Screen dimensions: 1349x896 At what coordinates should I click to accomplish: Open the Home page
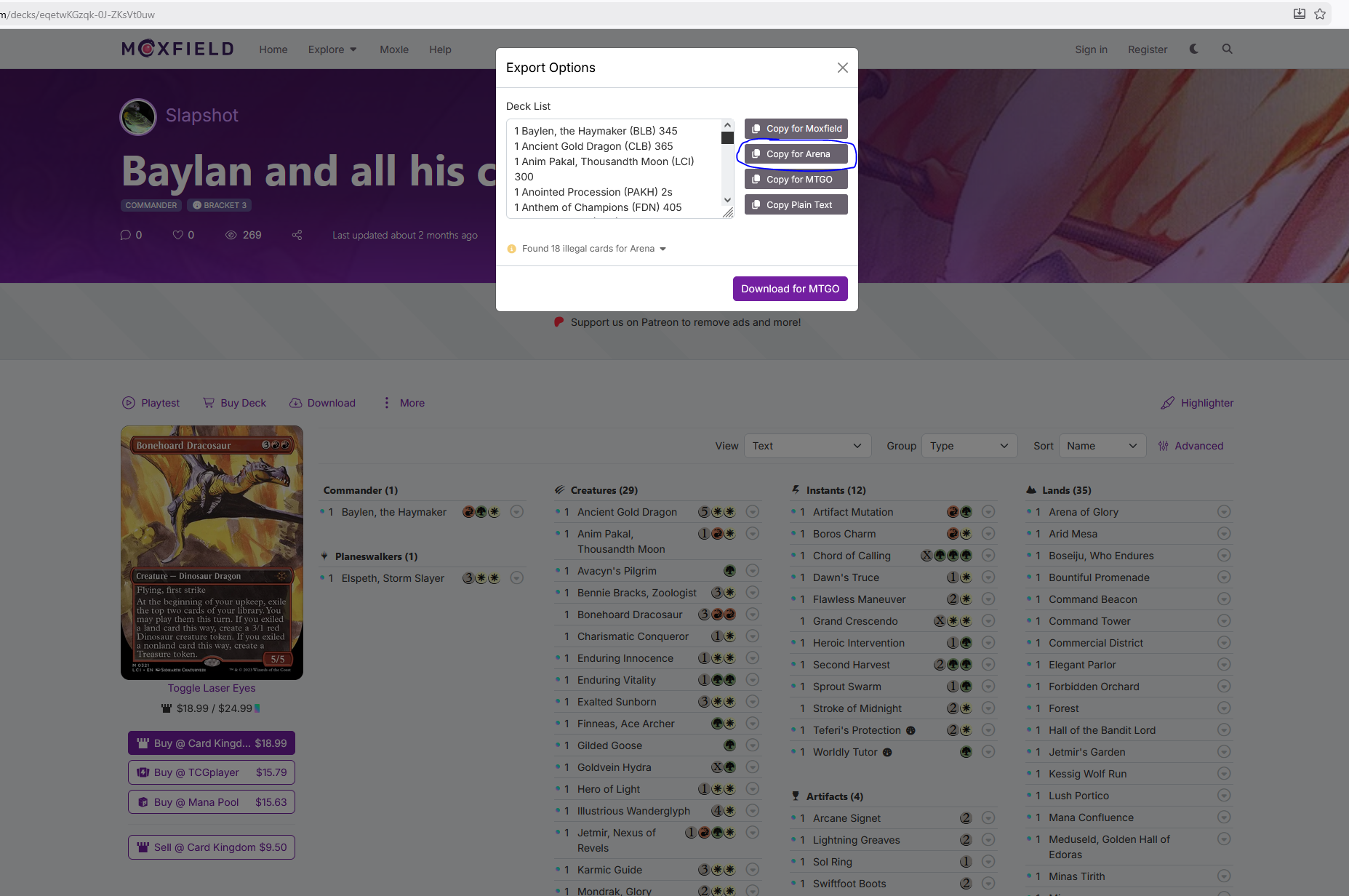coord(273,49)
